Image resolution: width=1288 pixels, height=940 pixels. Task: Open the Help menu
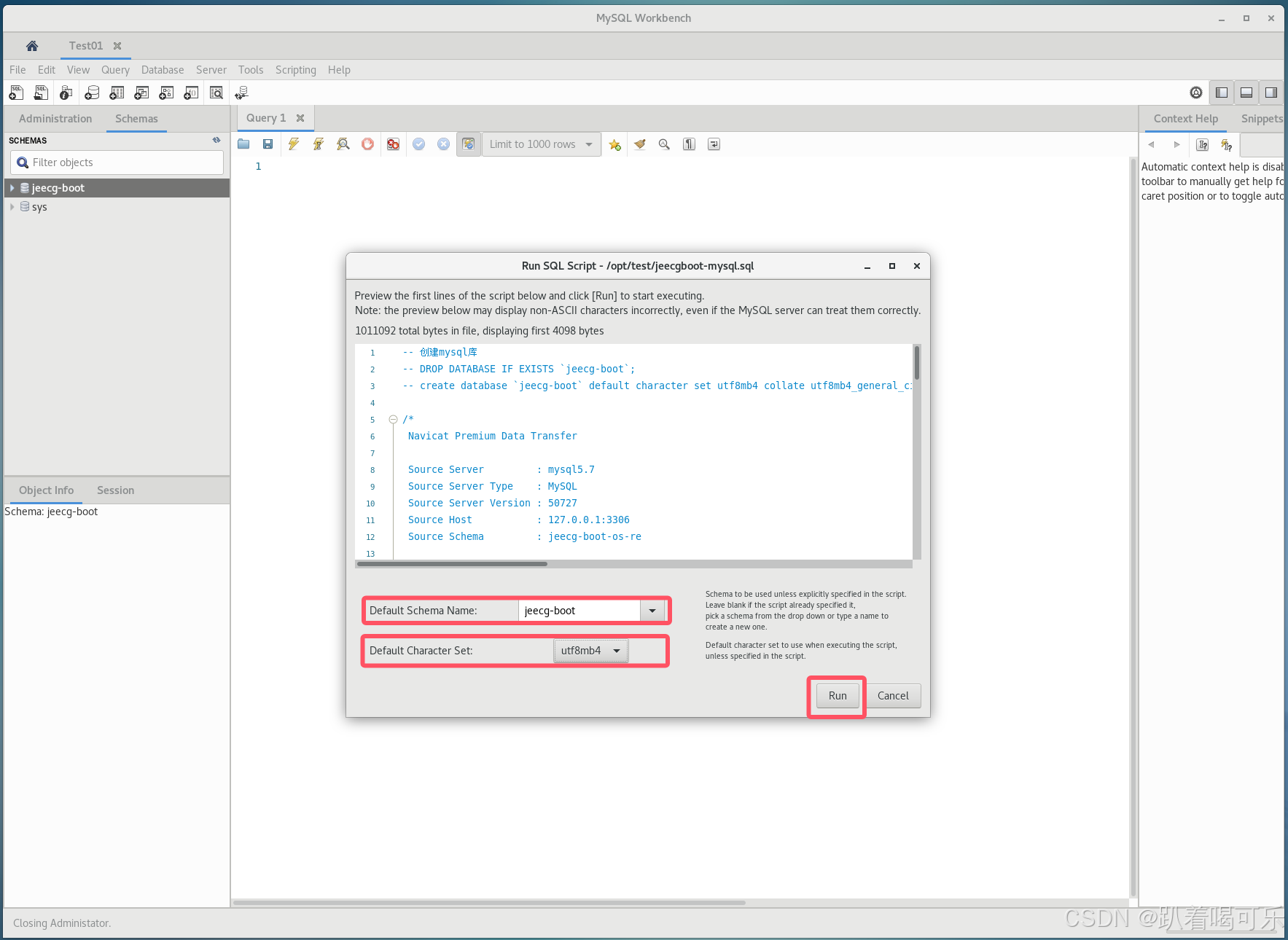click(339, 70)
